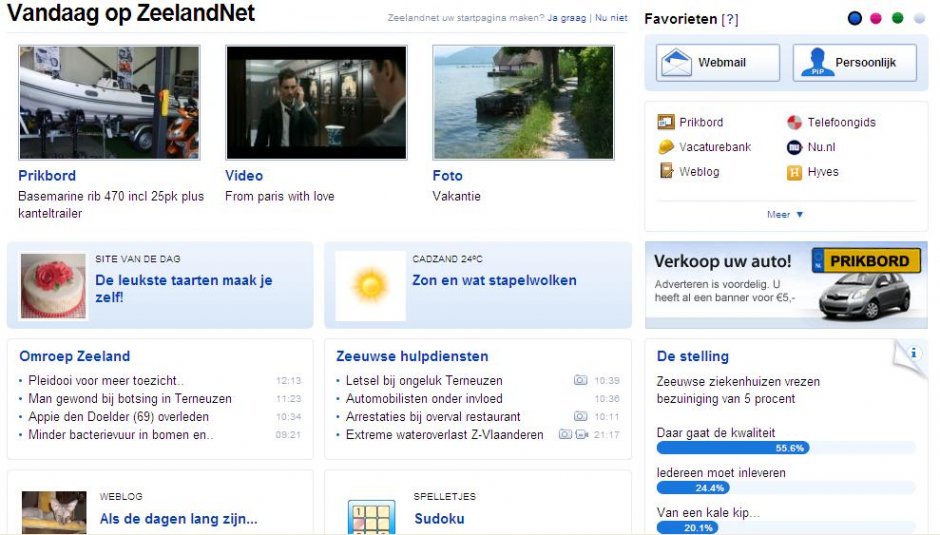Open the lake vacation photo thumbnail
Image resolution: width=940 pixels, height=535 pixels.
523,102
